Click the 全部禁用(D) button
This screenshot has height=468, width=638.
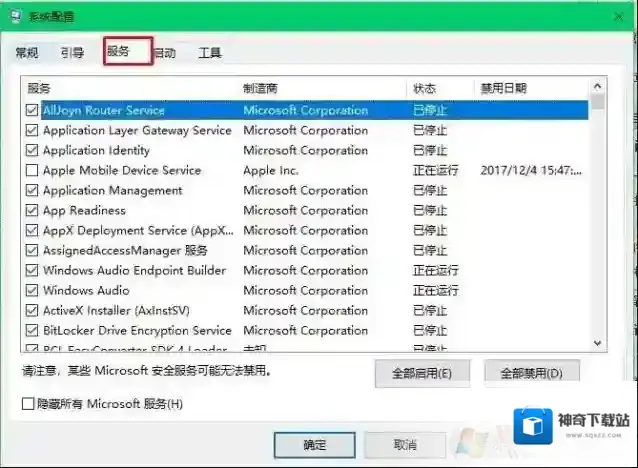532,374
